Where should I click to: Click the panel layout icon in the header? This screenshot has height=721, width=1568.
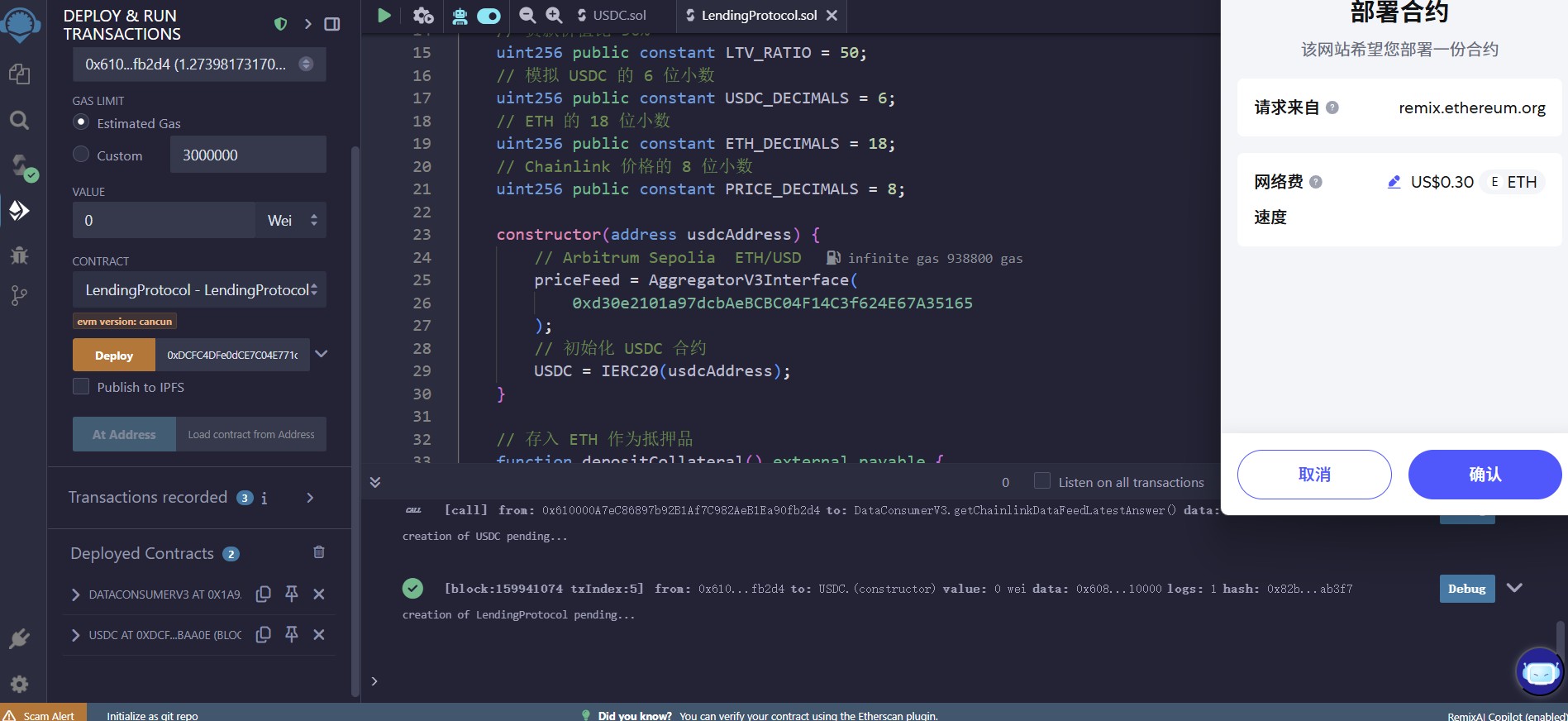click(332, 24)
